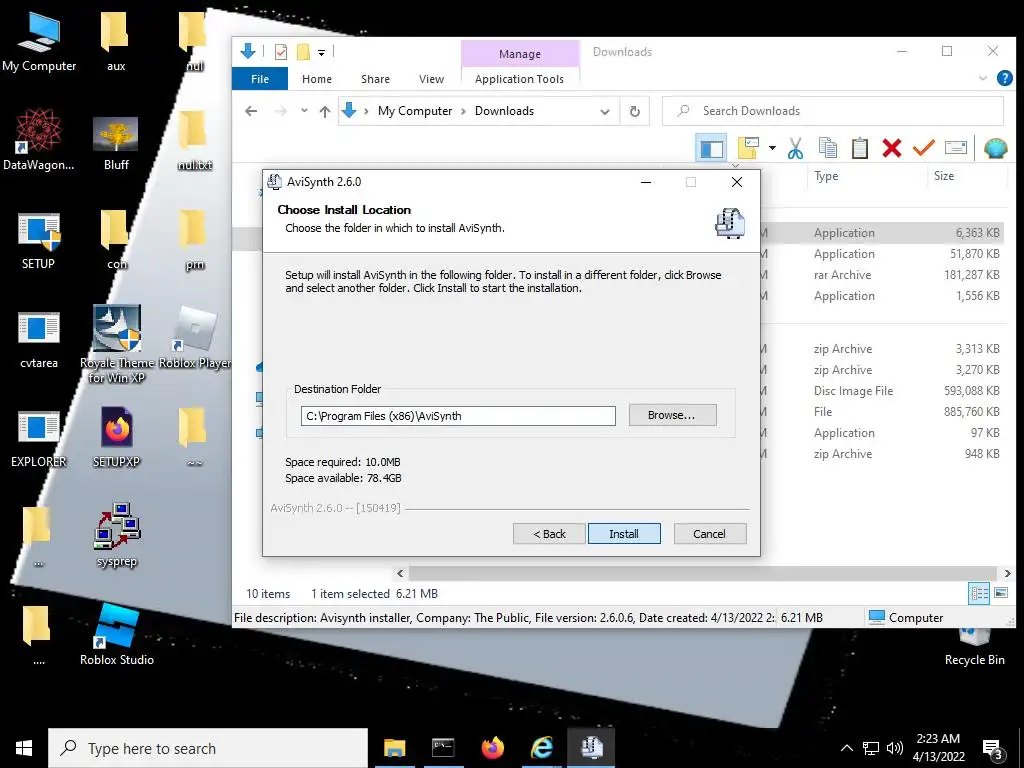This screenshot has height=768, width=1024.
Task: Expand the chevron after My Computer in breadcrumb
Action: 463,111
